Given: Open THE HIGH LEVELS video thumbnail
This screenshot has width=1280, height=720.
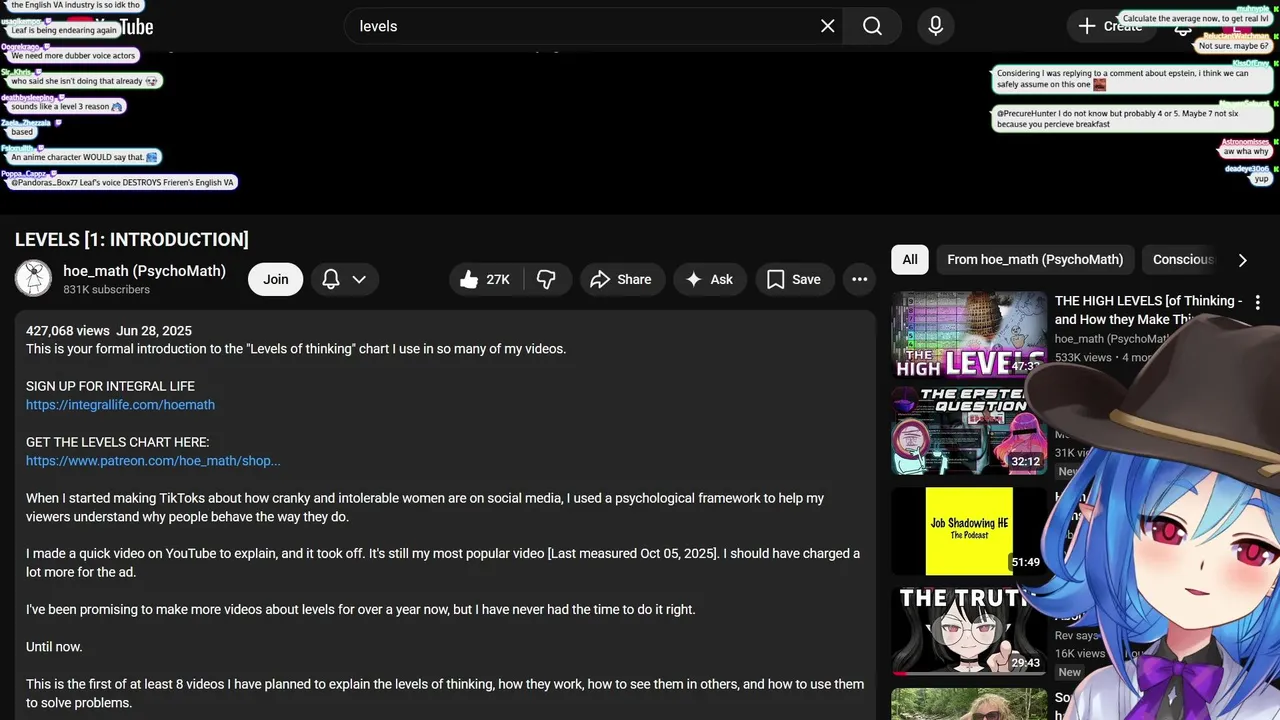Looking at the screenshot, I should click(969, 335).
